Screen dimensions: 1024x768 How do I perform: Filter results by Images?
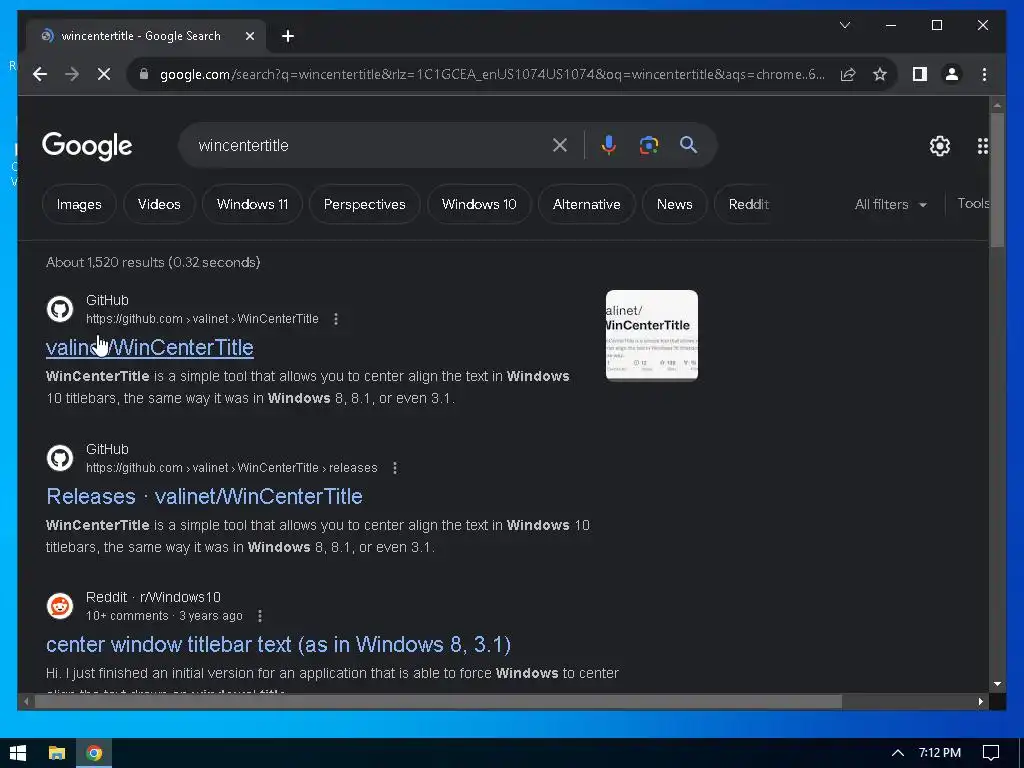[79, 204]
